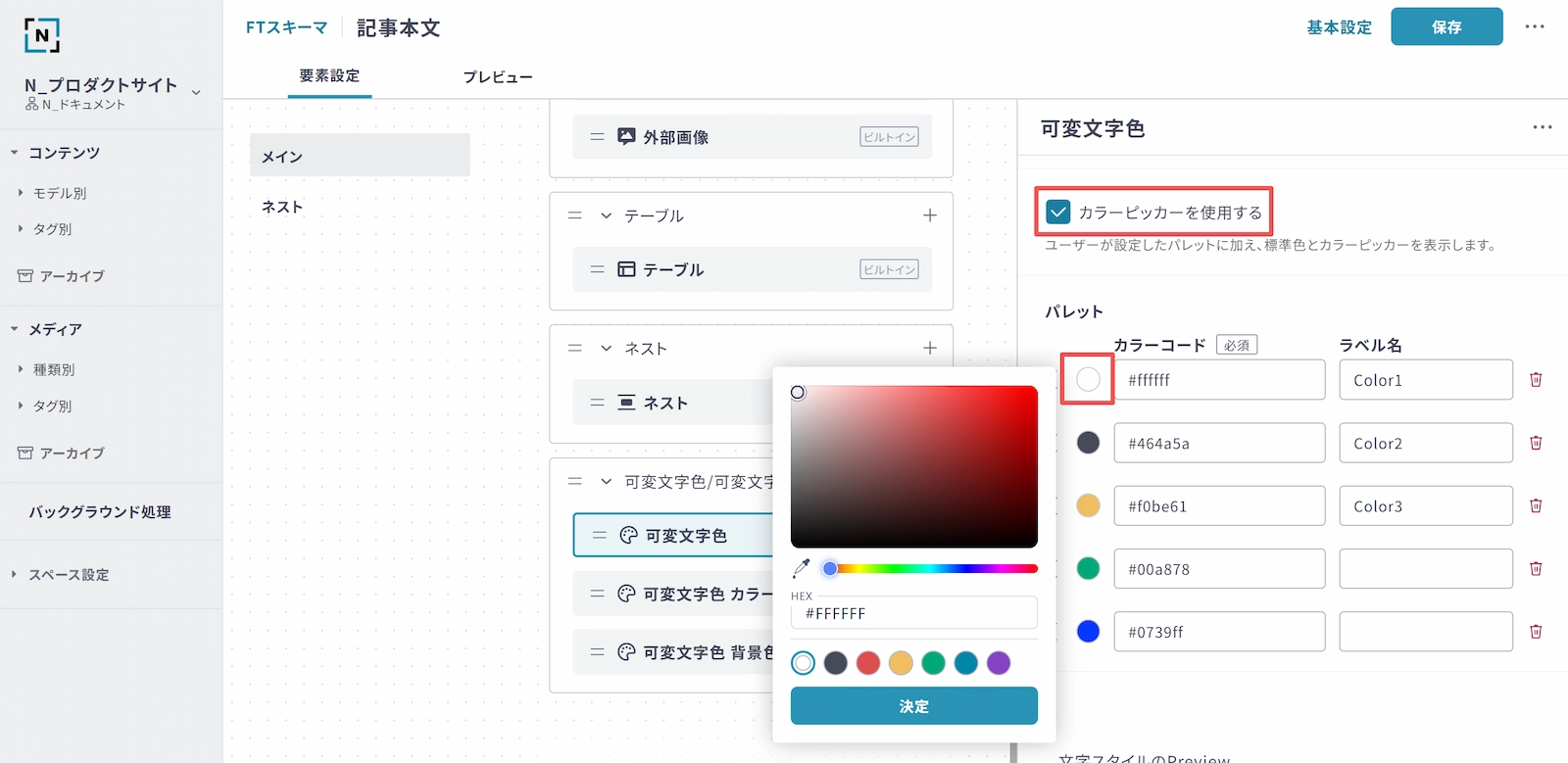1568x763 pixels.
Task: Click drag handle icon of 外部画像 element
Action: (597, 137)
